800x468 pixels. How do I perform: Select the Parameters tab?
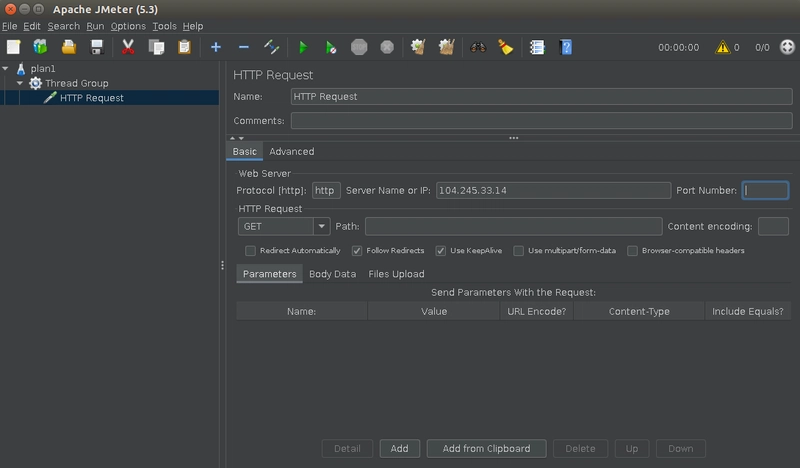[x=269, y=274]
